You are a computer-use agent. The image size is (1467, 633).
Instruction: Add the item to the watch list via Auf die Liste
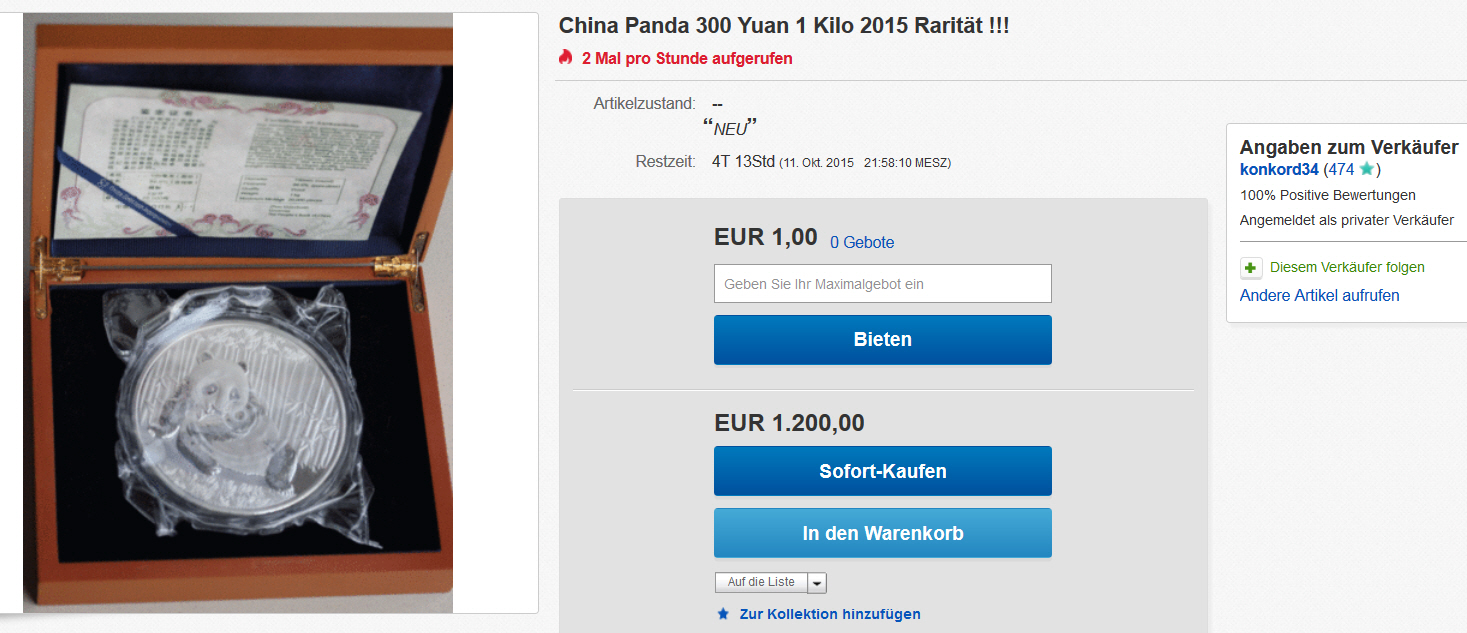pos(761,582)
